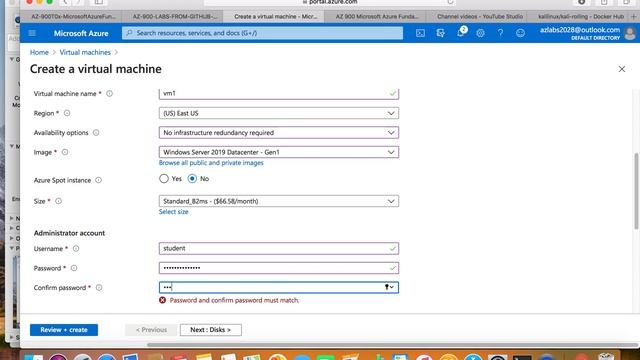Click the password key icon in Confirm password
The image size is (640, 360).
tap(389, 287)
